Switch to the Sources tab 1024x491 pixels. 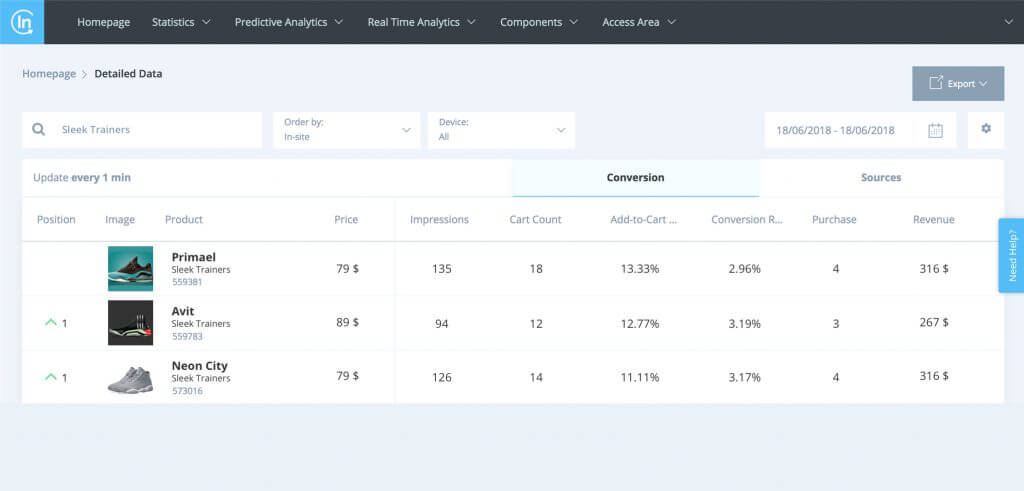coord(880,178)
